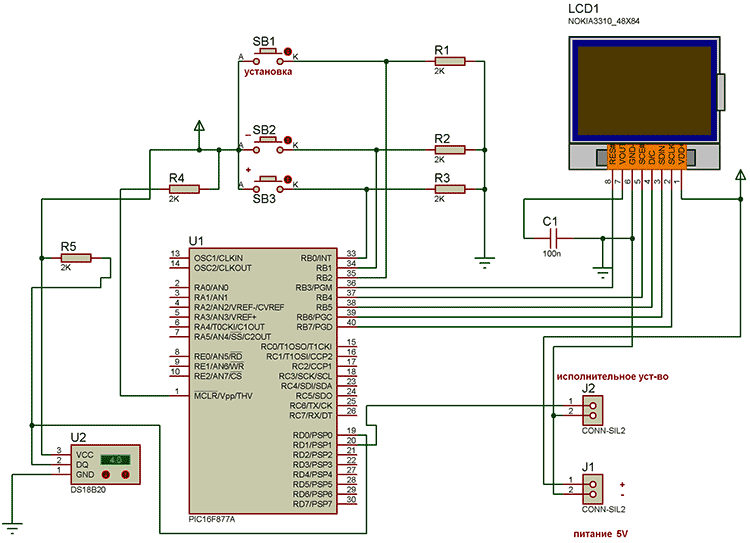Click the '2K' value under R5
The image size is (750, 543).
click(66, 268)
